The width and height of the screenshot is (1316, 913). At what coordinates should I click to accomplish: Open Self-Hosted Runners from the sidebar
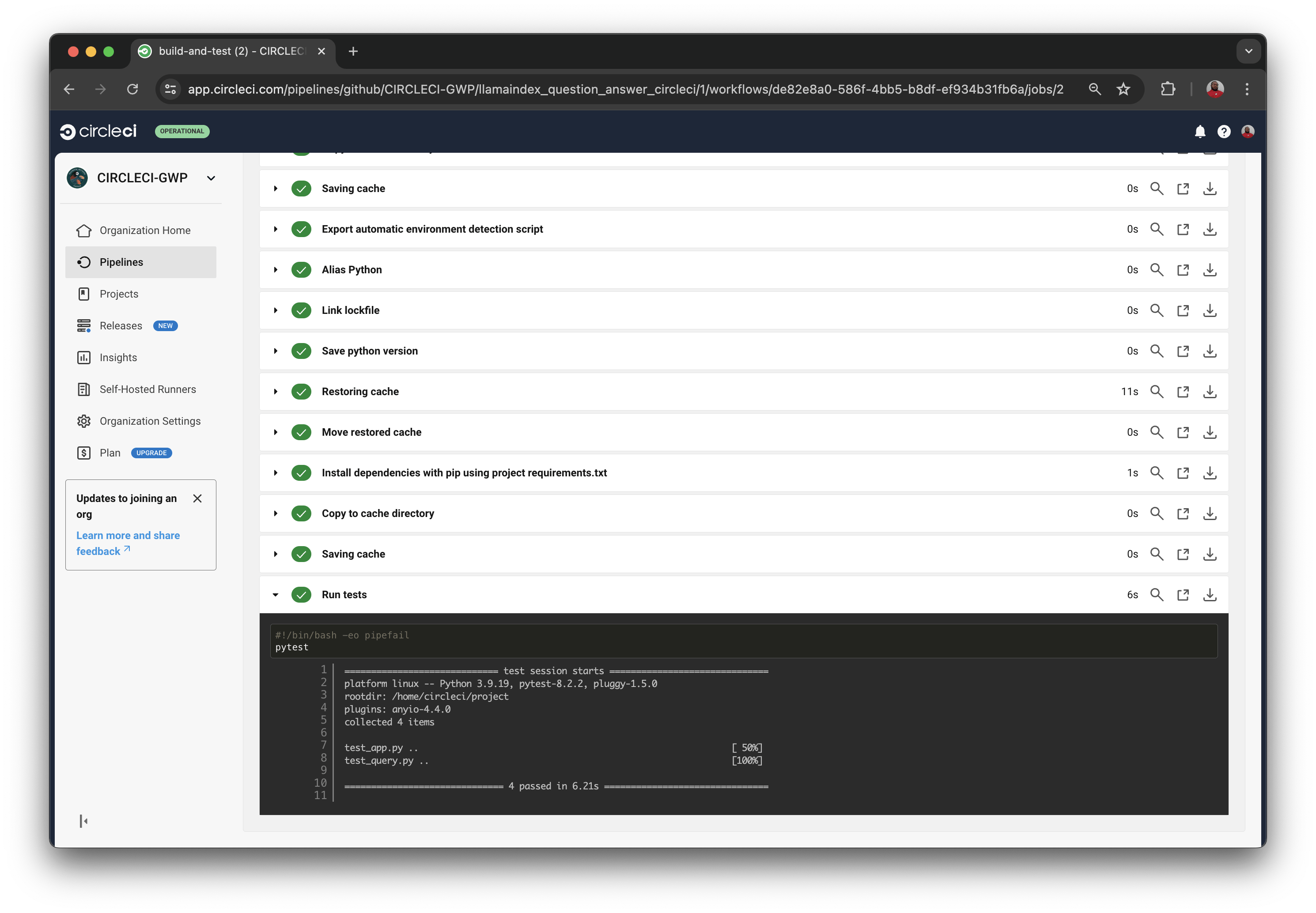147,389
